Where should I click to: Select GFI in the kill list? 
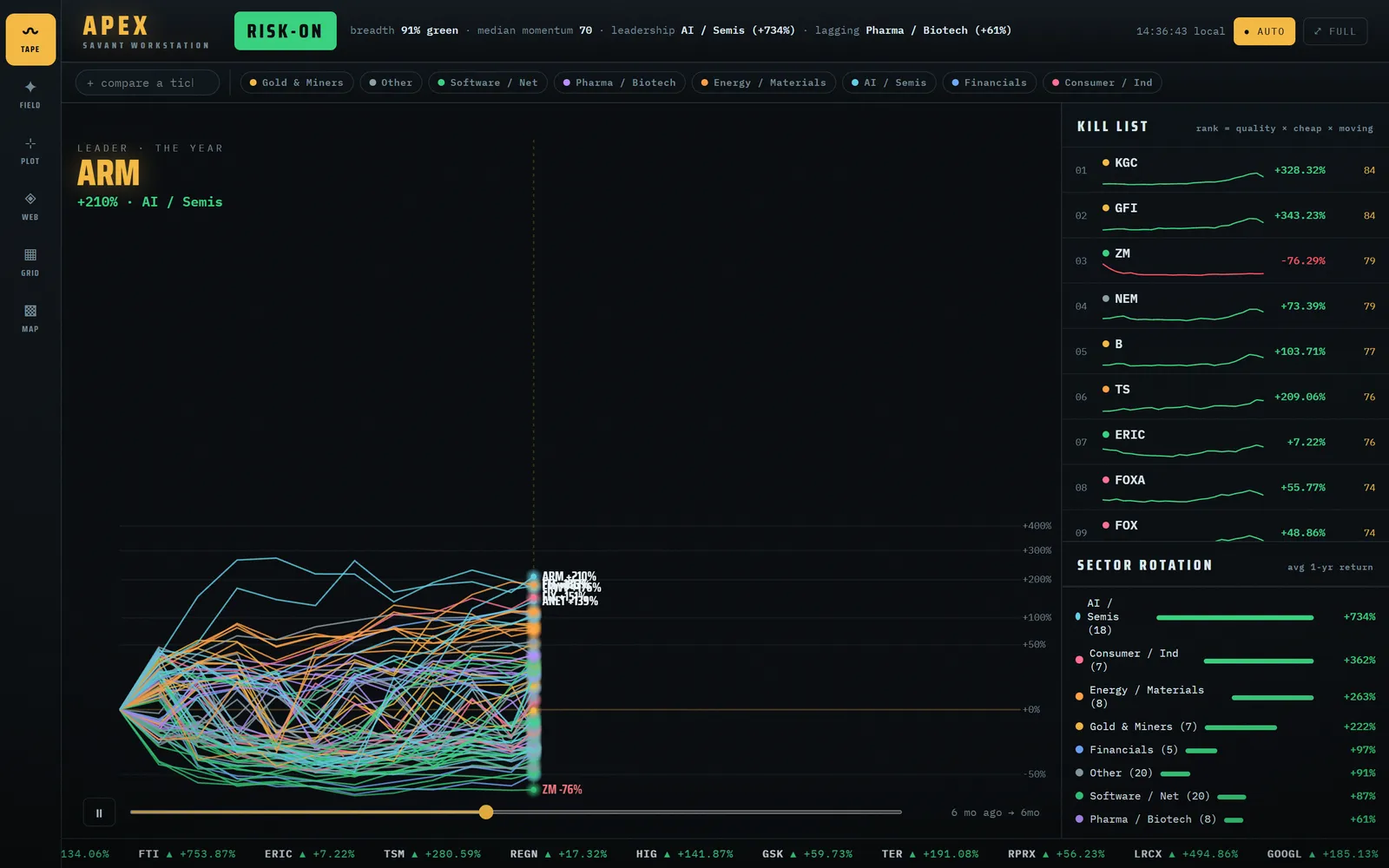tap(1226, 215)
